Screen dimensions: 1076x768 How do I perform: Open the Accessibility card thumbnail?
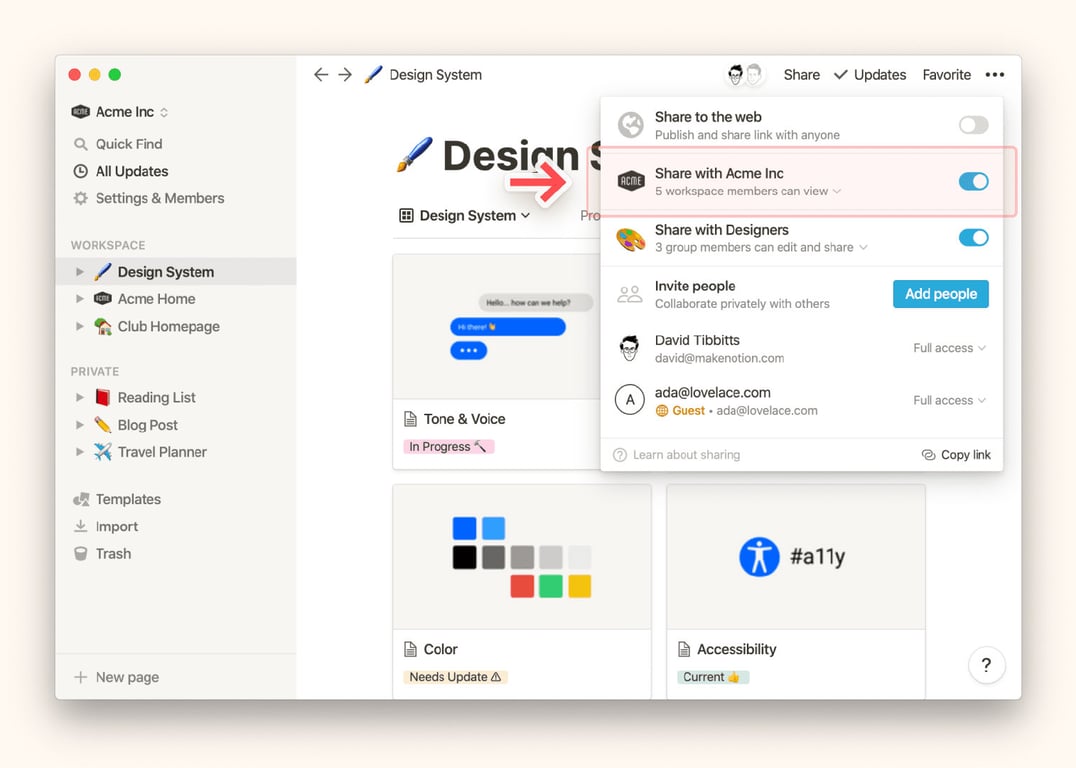point(796,557)
